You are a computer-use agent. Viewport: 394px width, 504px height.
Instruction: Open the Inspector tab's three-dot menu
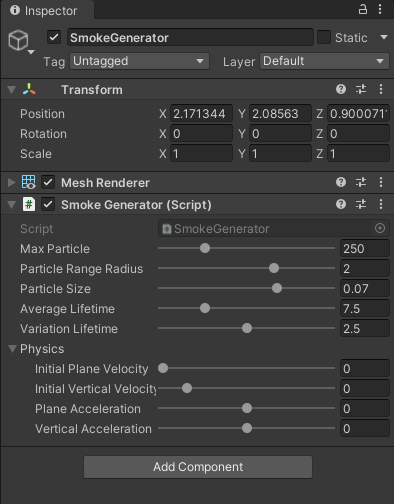click(380, 9)
